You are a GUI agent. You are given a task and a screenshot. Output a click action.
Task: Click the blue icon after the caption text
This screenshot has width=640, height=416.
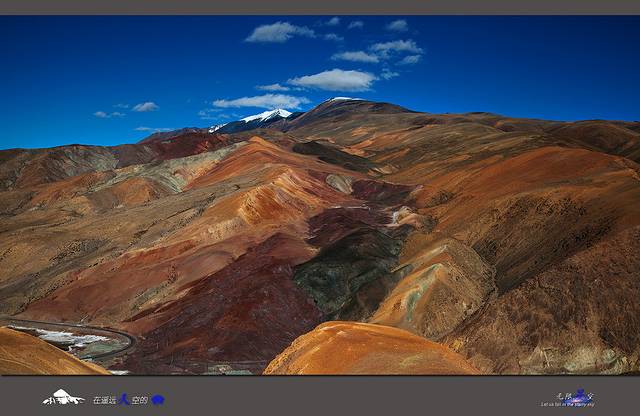tap(157, 400)
